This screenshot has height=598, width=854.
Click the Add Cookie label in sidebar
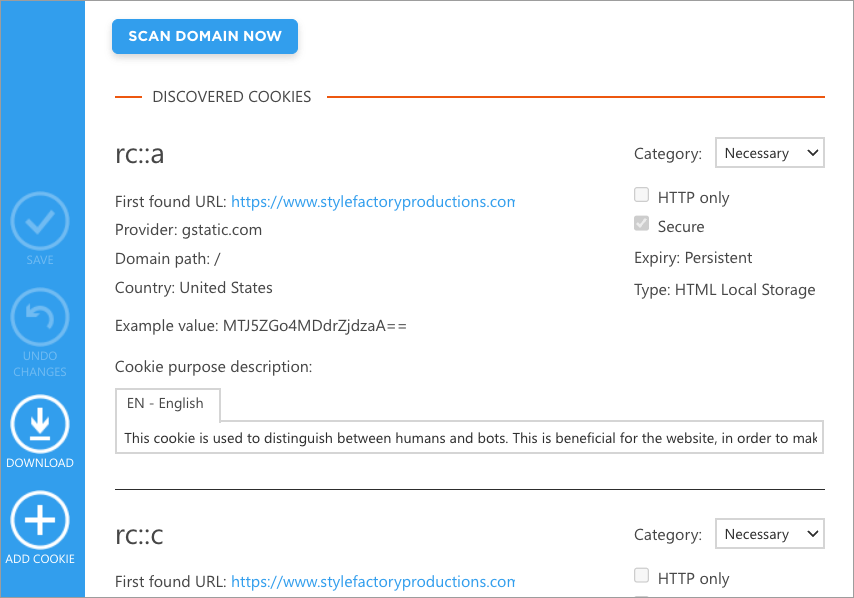pyautogui.click(x=40, y=559)
